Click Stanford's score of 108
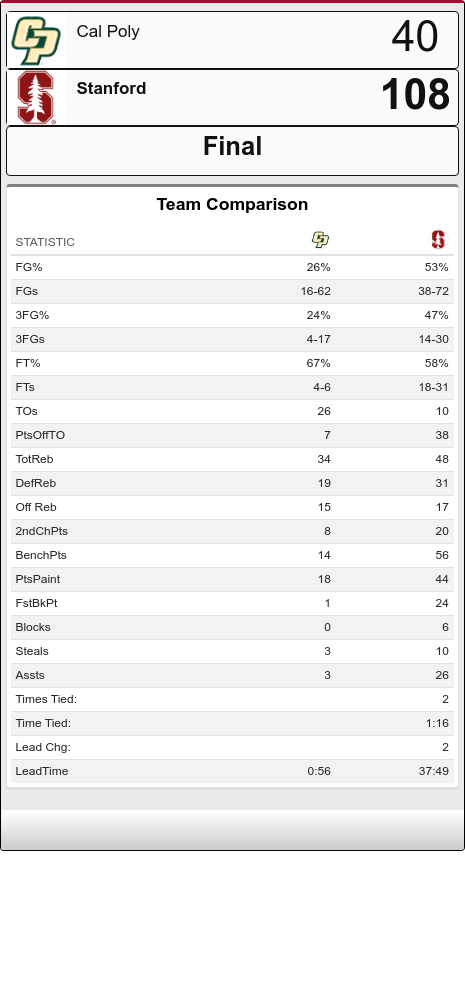465x985 pixels. pyautogui.click(x=415, y=95)
